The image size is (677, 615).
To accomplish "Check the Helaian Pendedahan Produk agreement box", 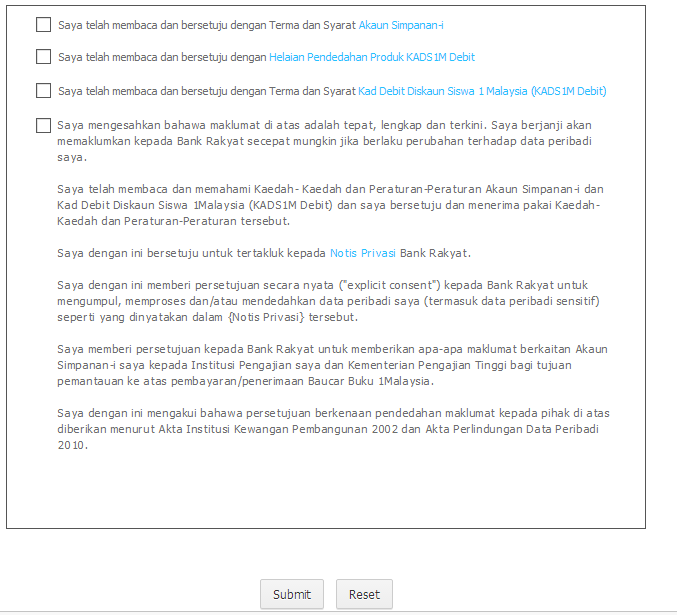I will coord(43,57).
